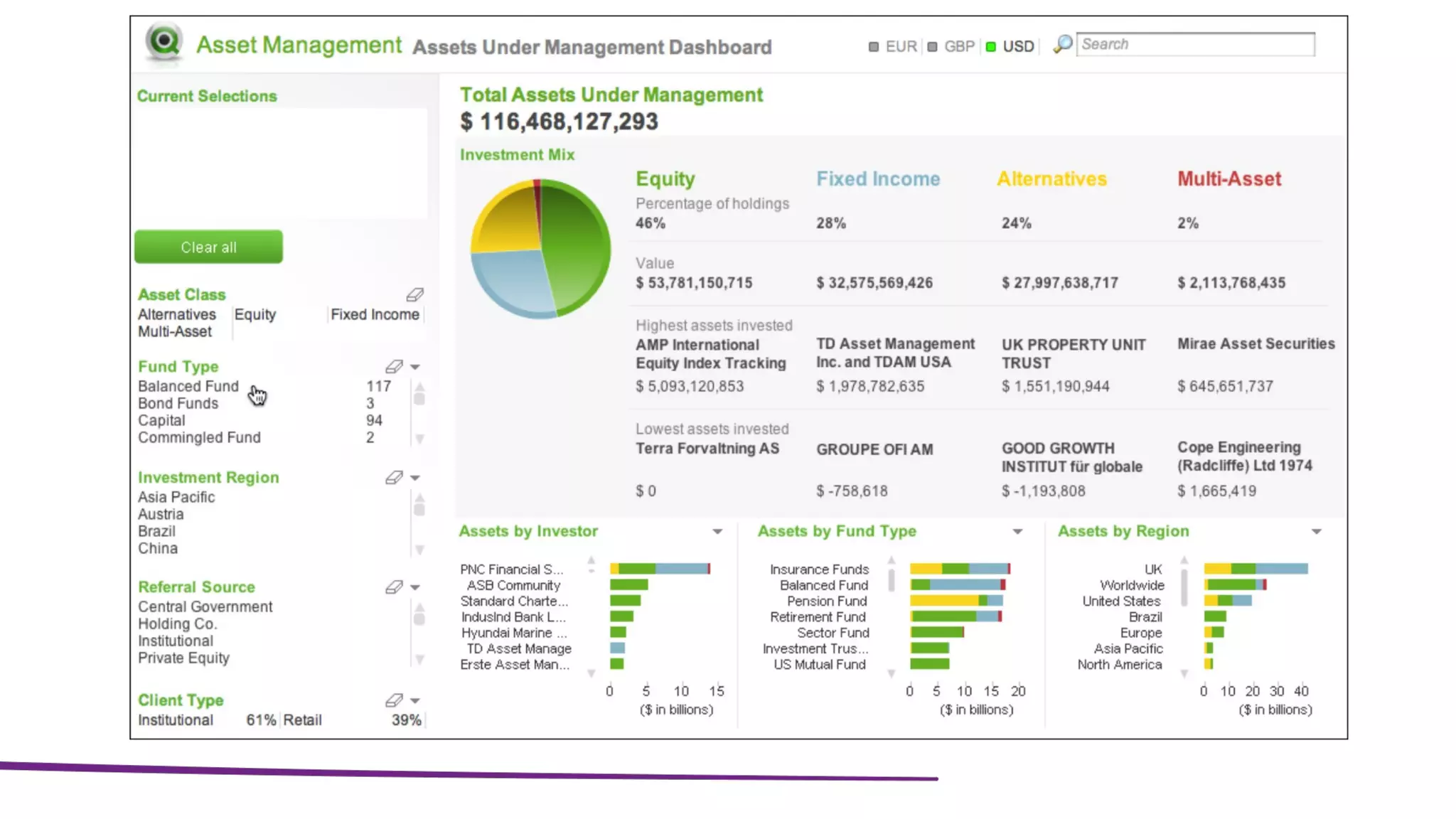This screenshot has height=819, width=1456.
Task: Select the USD currency option
Action: point(1010,47)
